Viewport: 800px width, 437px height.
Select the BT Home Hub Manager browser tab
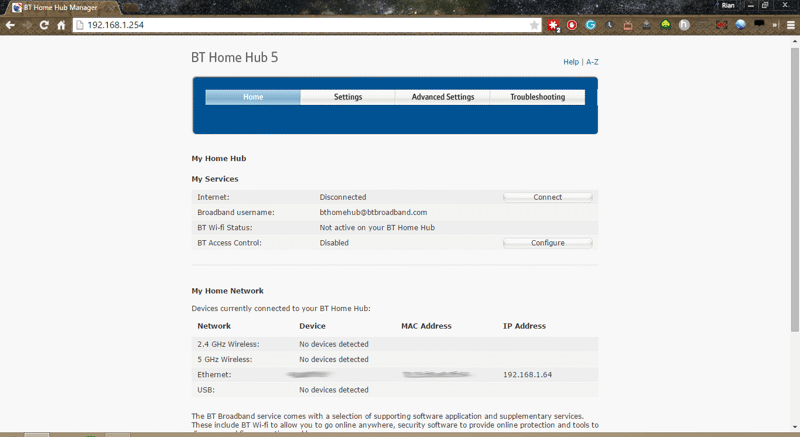pos(60,7)
